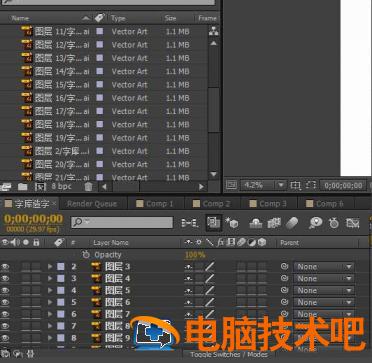This screenshot has width=372, height=363.
Task: Open the 8 bpc color depth setting
Action: click(x=62, y=186)
